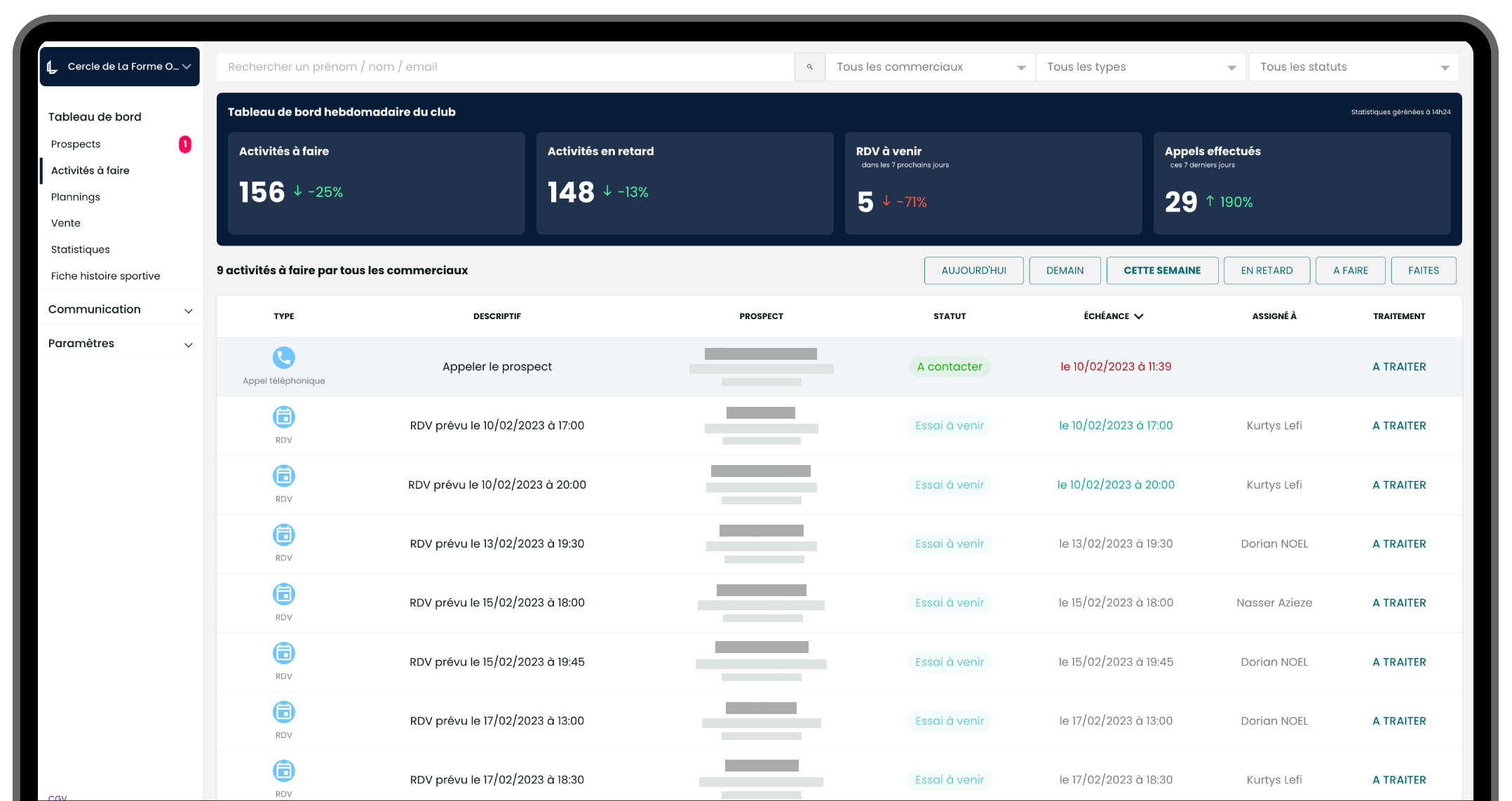Click assignee Nasser Azieze
Screen dimensions: 1512x801
[1274, 603]
